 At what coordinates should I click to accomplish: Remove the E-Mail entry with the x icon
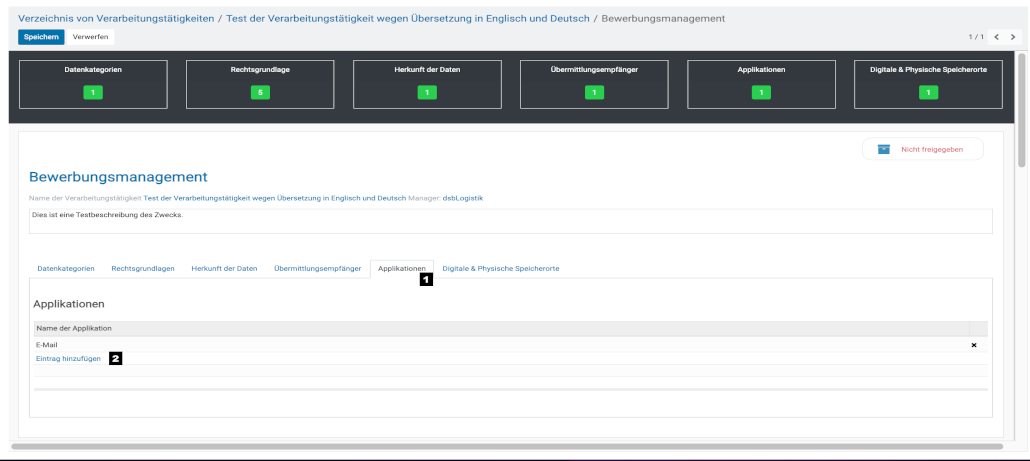coord(973,345)
